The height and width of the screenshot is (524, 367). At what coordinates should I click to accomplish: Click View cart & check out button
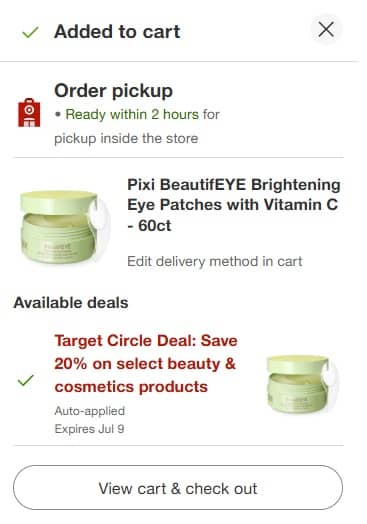coord(178,488)
